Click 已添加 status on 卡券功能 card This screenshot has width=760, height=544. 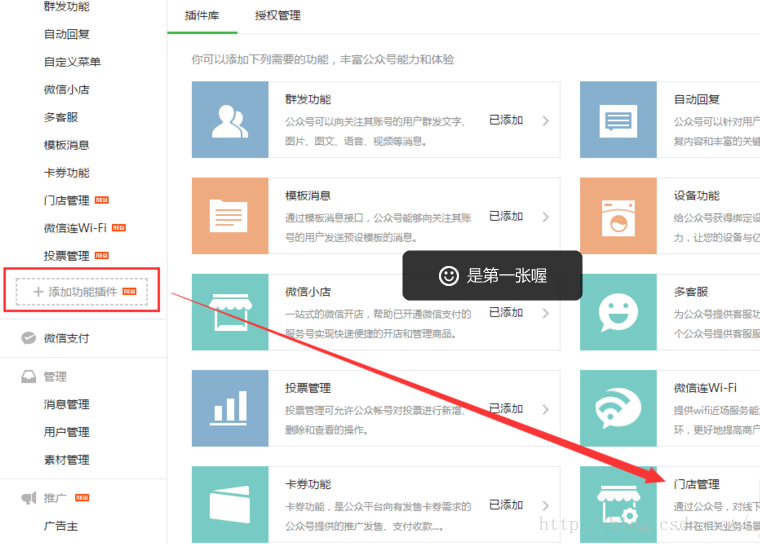(506, 505)
